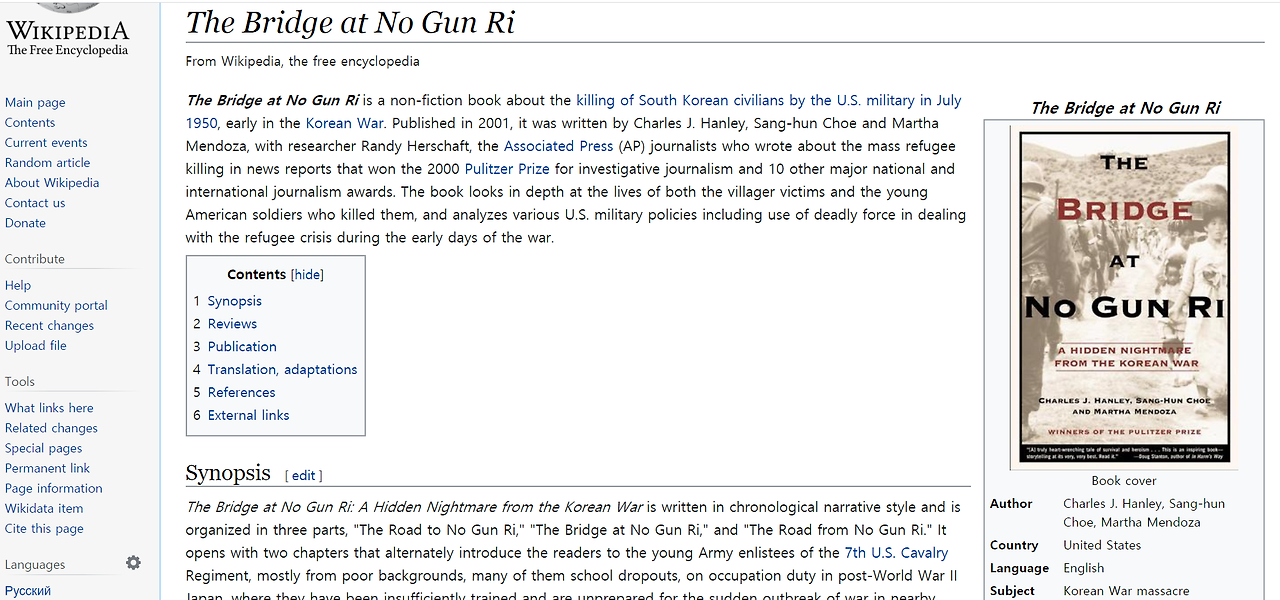Open the Pulitzer Prize link
Image resolution: width=1280 pixels, height=600 pixels.
[x=507, y=169]
